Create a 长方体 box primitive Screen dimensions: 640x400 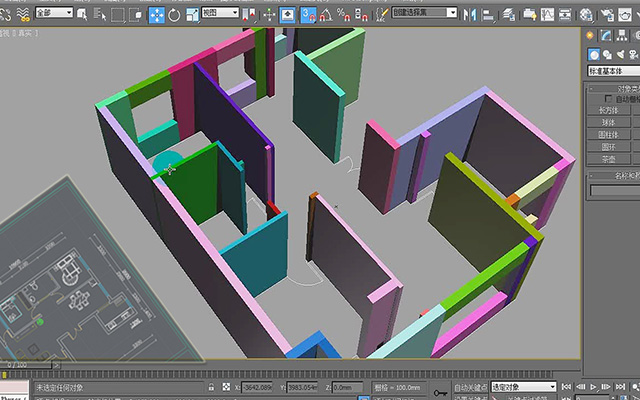[x=609, y=110]
